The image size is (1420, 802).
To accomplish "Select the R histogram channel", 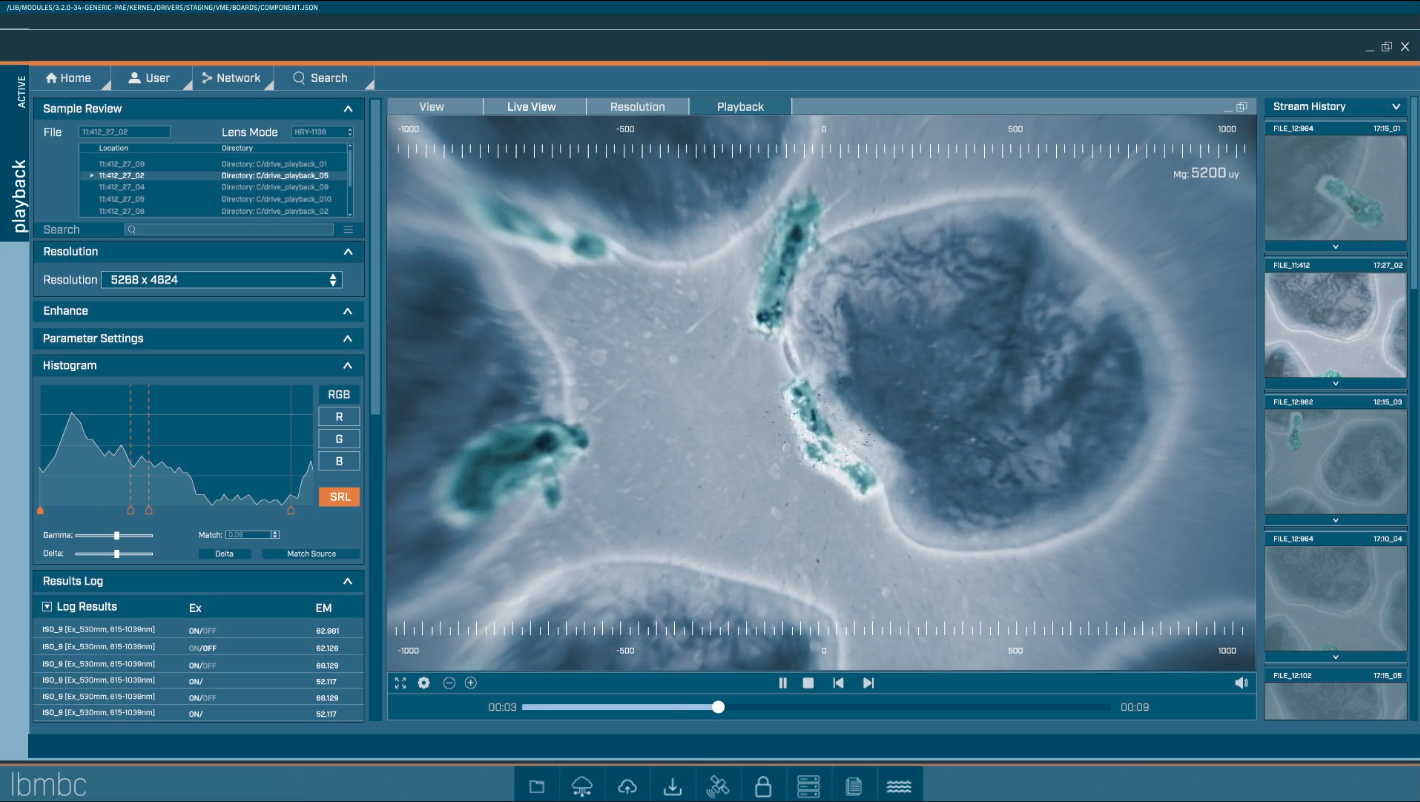I will (x=339, y=417).
